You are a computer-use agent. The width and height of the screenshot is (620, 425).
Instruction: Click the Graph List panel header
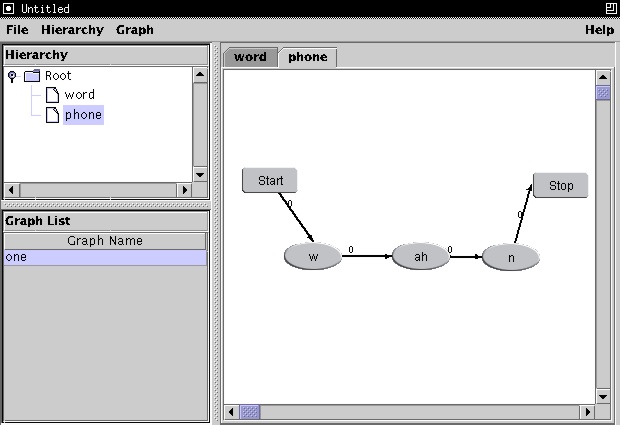click(x=106, y=221)
